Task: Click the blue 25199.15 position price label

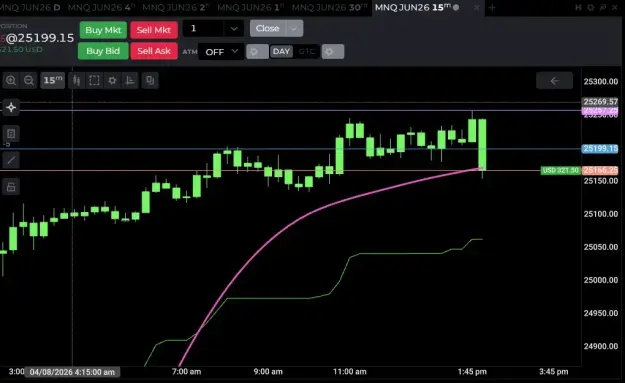Action: [x=600, y=149]
